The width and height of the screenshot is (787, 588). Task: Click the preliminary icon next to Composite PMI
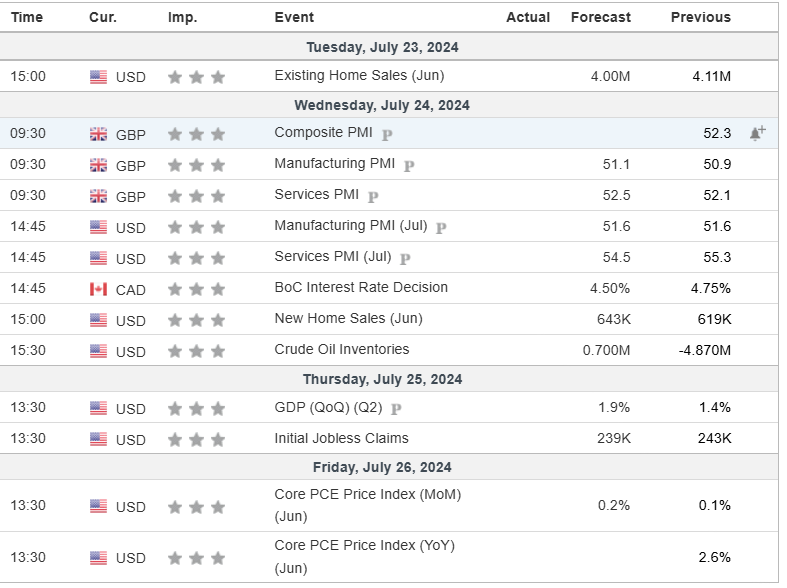point(387,134)
